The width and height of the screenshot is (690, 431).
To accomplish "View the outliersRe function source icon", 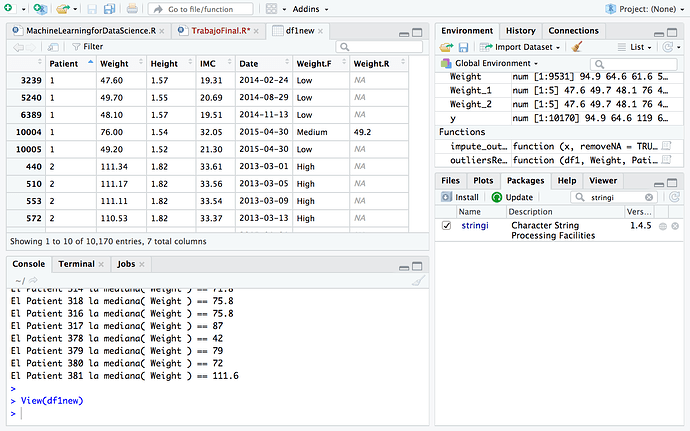I will point(667,160).
